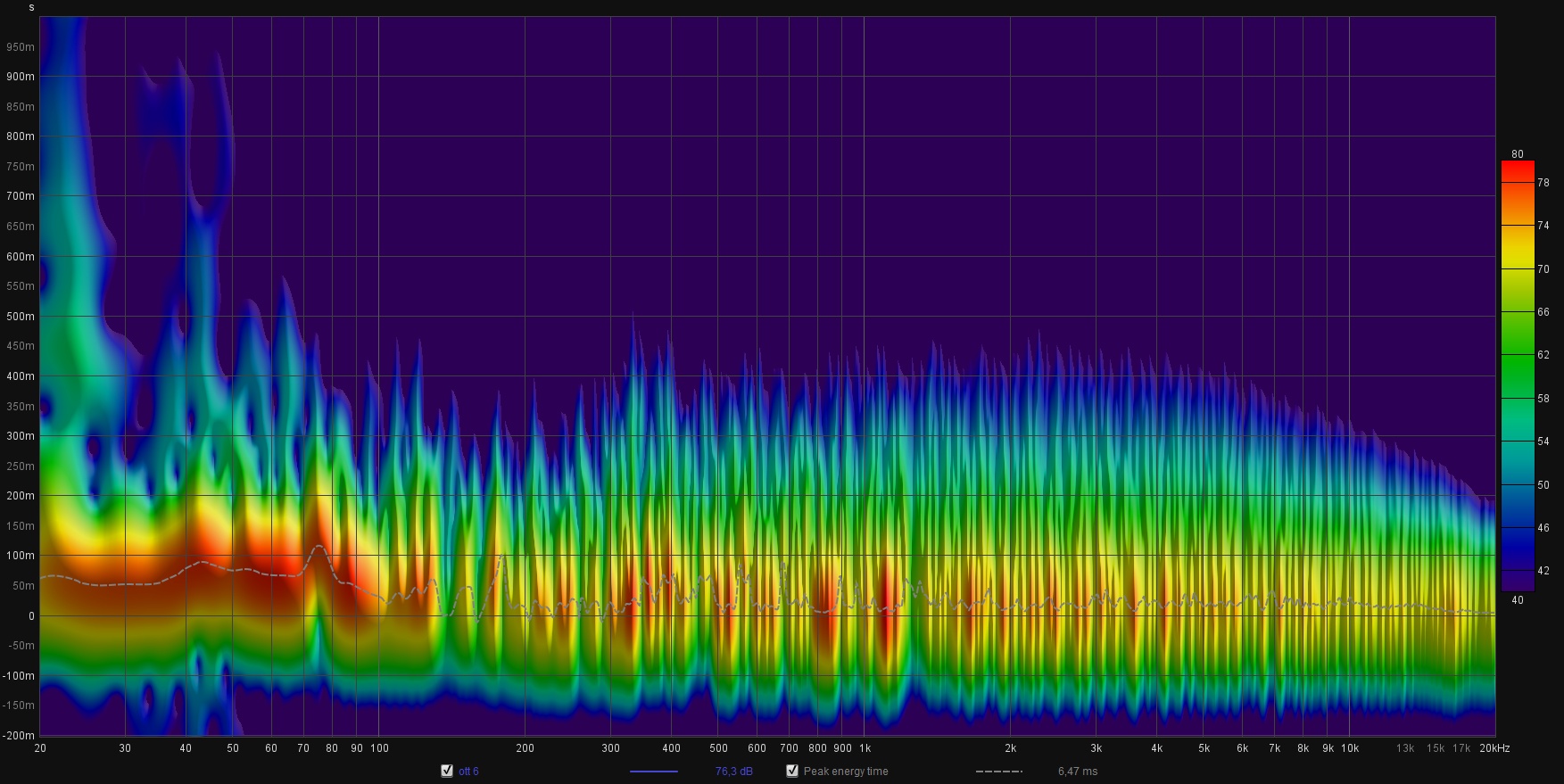Click the '250m' time axis label
Screen dimensions: 1564x784
(x=21, y=466)
